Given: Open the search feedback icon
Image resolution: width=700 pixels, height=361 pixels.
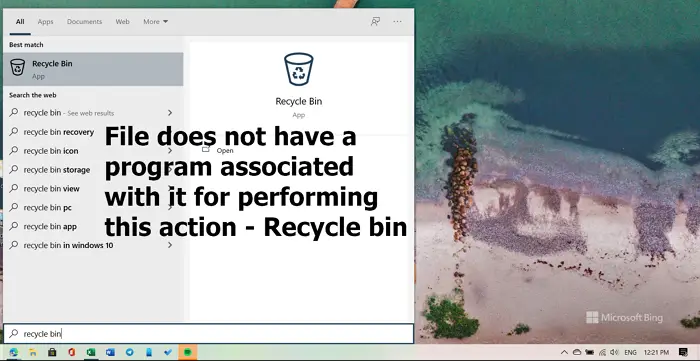Looking at the screenshot, I should coord(375,21).
